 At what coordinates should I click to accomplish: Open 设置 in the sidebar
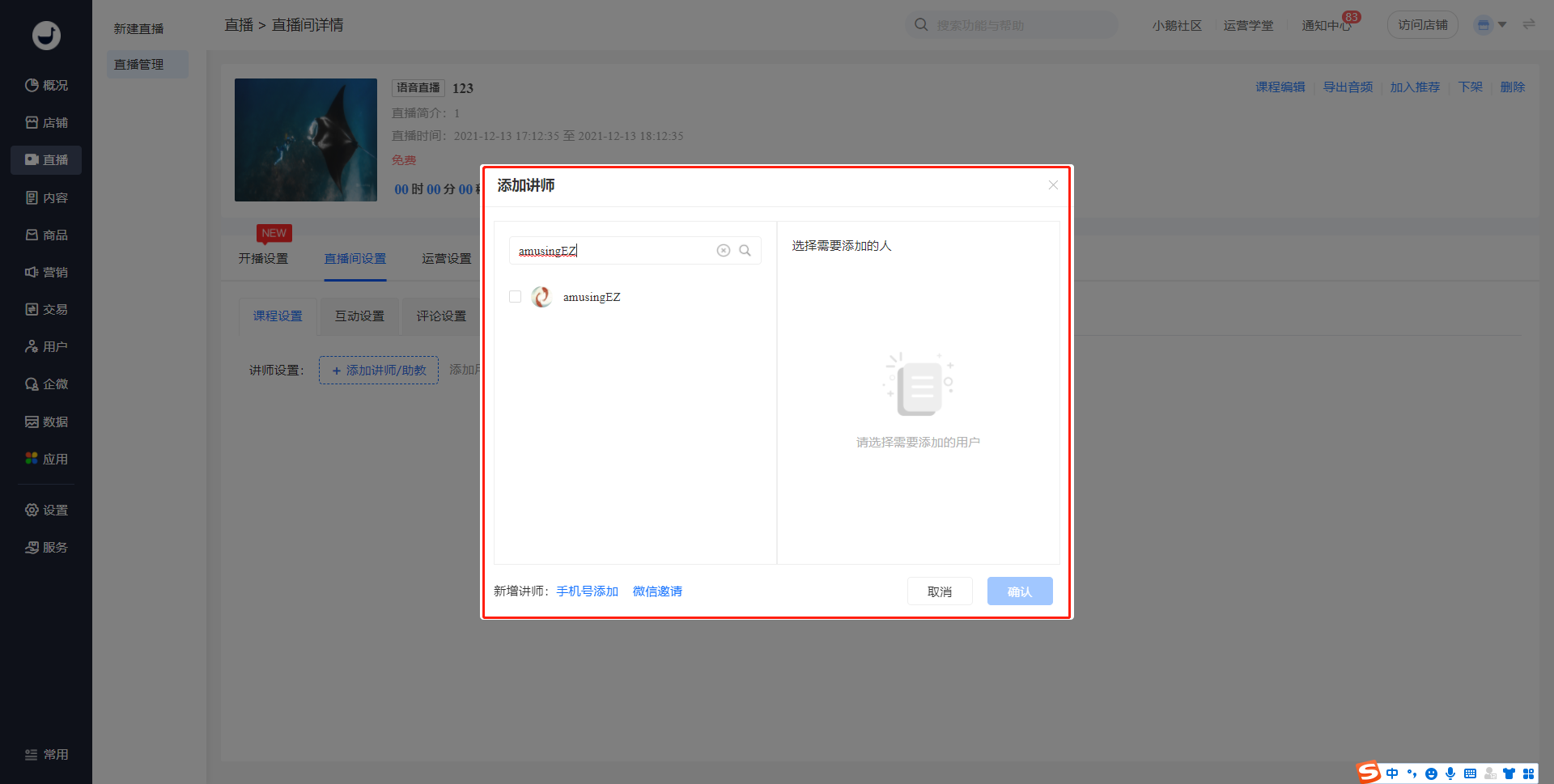(46, 510)
